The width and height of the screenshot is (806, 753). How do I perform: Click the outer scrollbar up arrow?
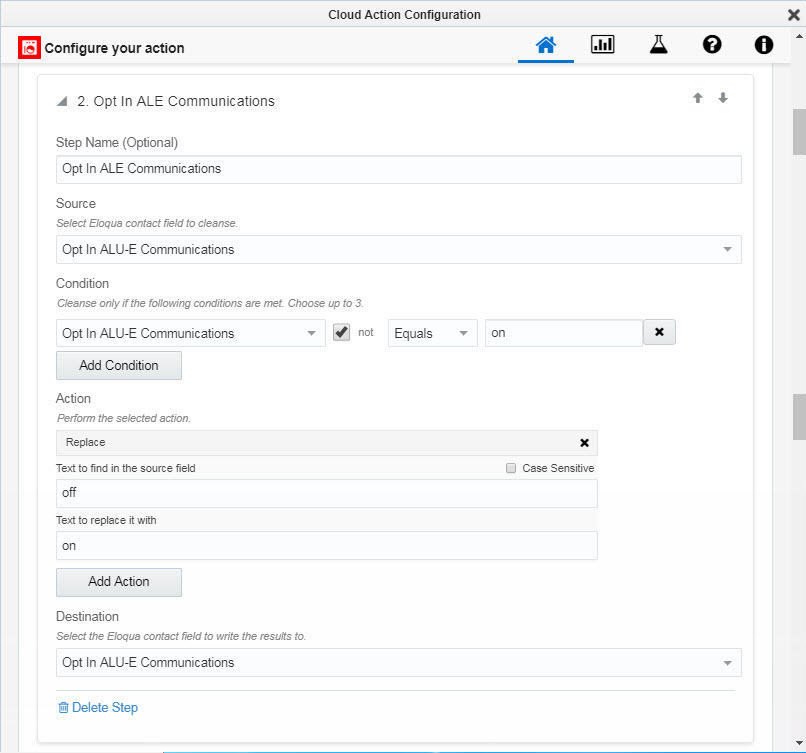(799, 37)
